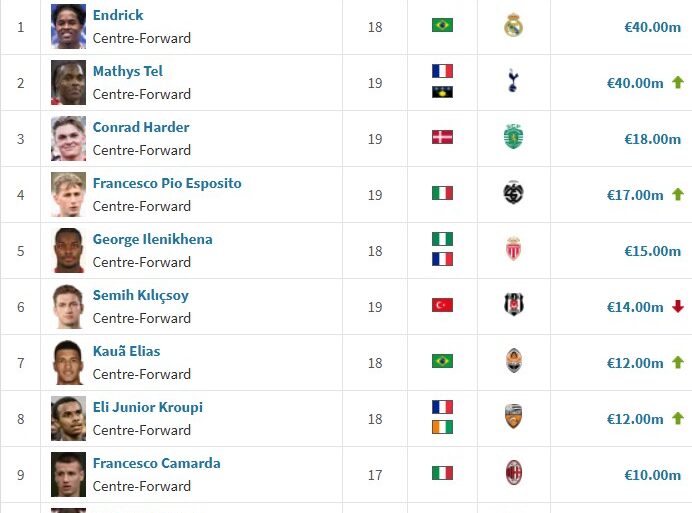Open Francesco Camarda's profile page

coord(156,463)
